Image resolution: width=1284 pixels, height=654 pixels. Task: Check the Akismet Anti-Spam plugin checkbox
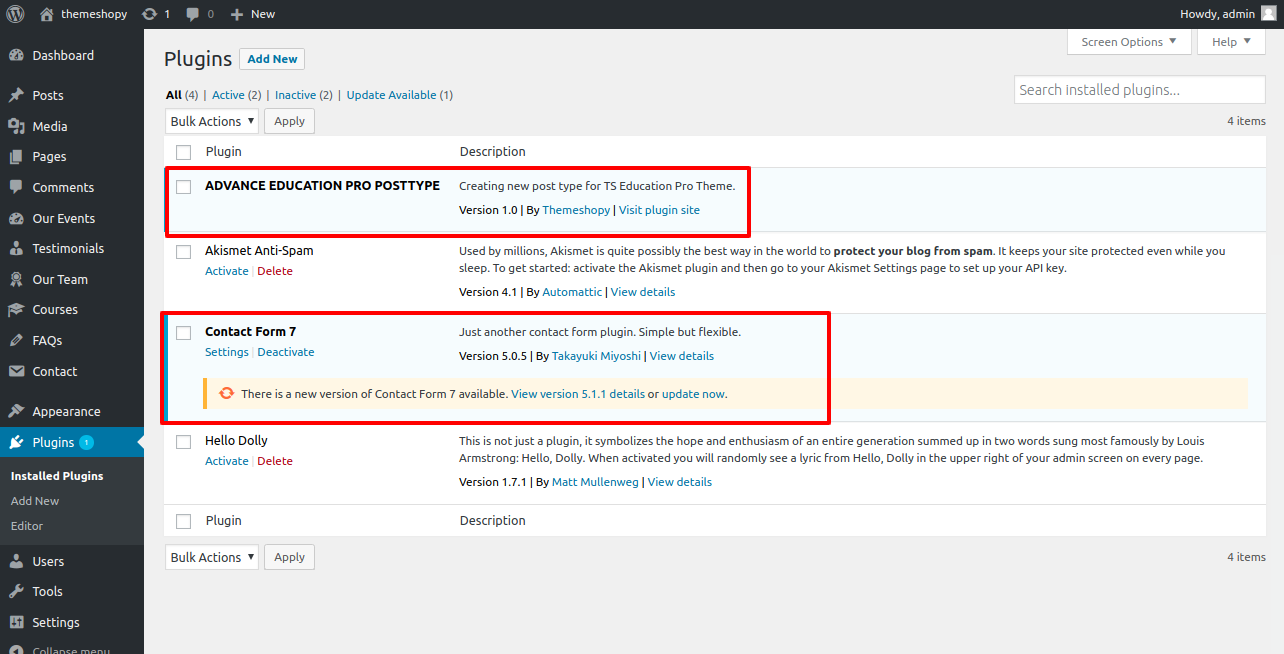(x=184, y=252)
